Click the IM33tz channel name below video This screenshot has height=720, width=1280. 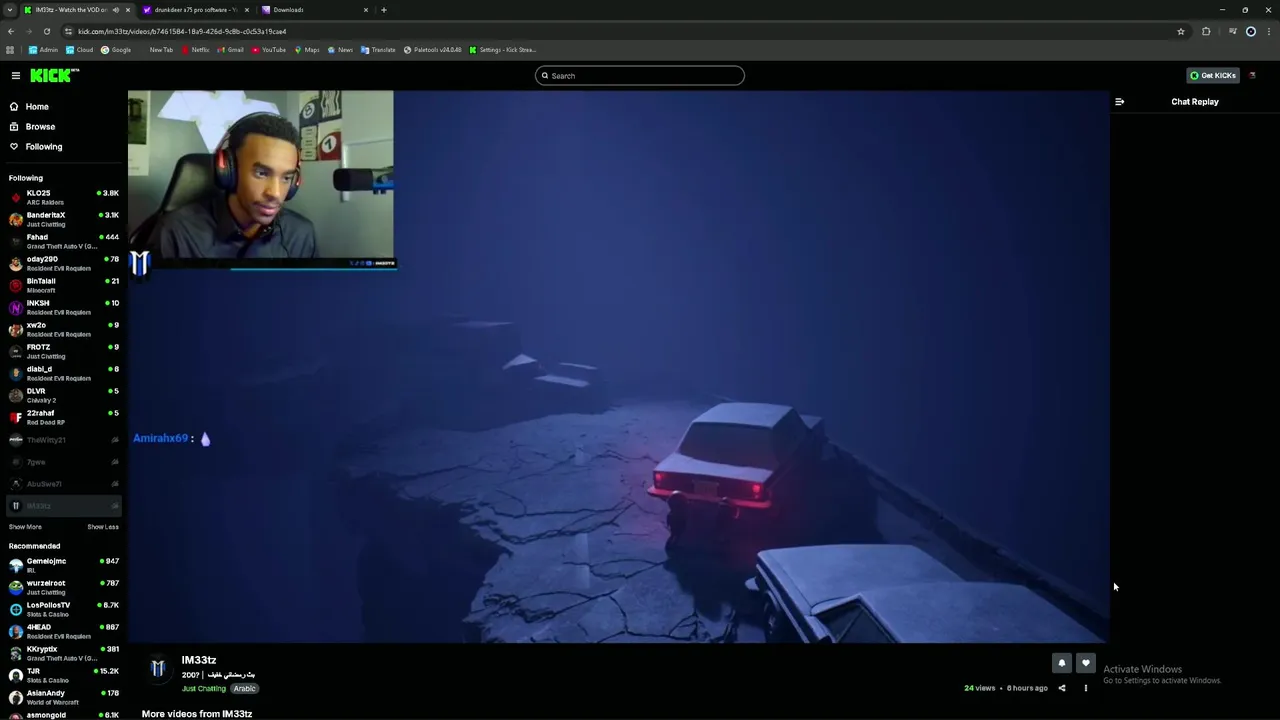click(x=199, y=660)
